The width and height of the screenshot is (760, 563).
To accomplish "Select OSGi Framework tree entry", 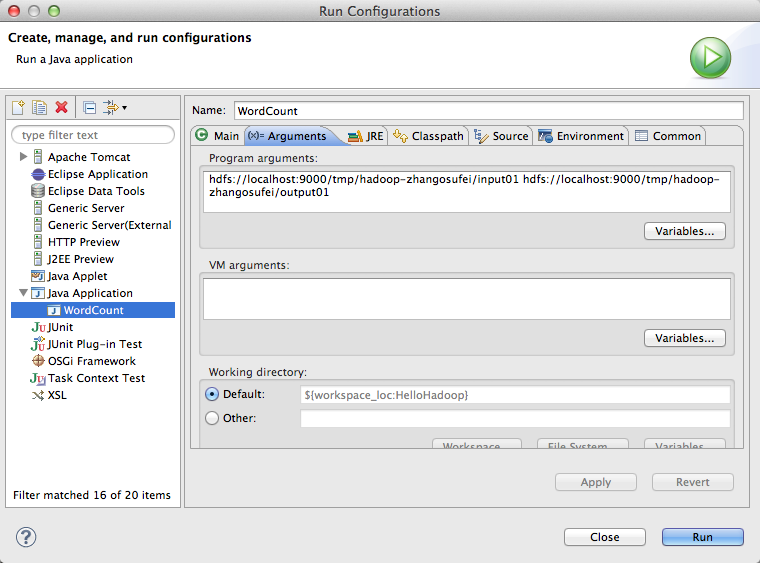I will click(92, 361).
